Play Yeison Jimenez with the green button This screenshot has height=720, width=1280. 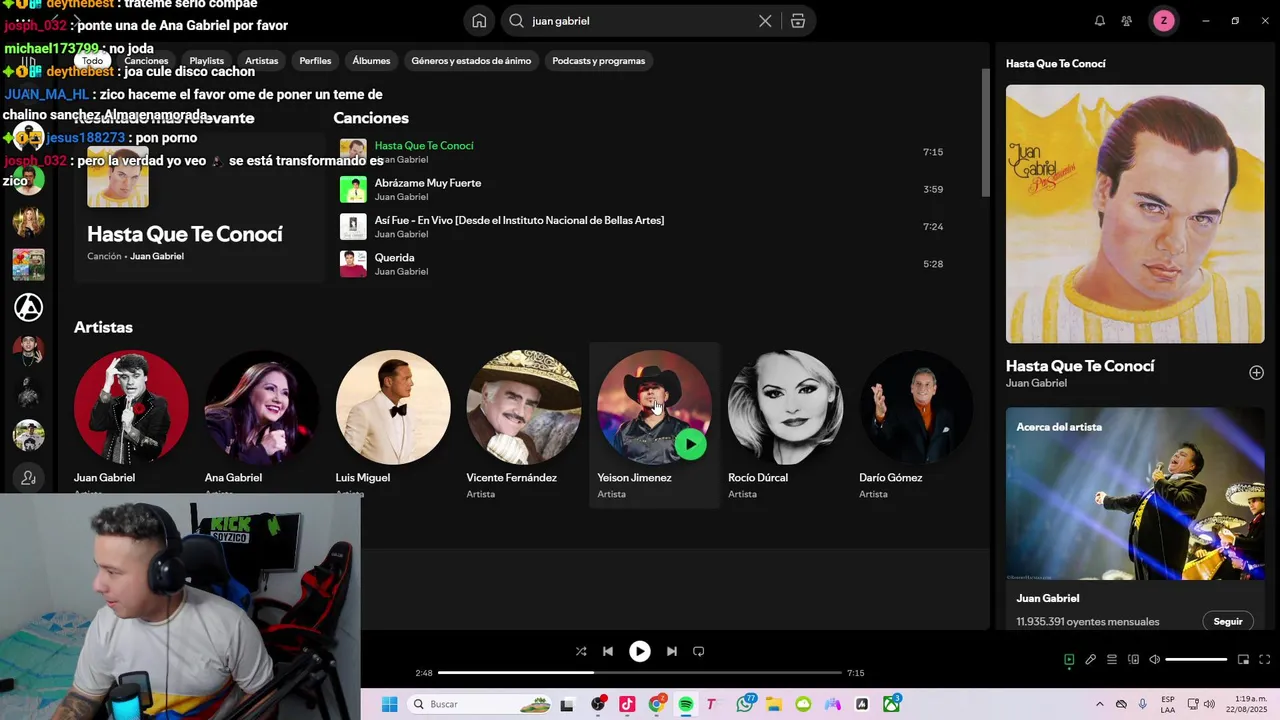point(690,444)
